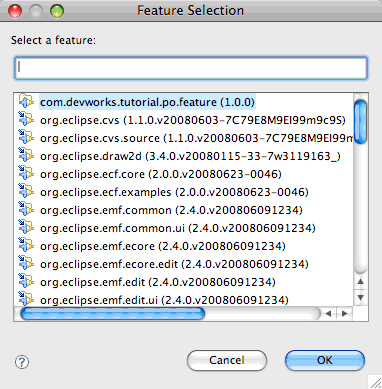Click the feature icon beside org.eclipse.emf.common (2.4.0
The image size is (382, 389).
pyautogui.click(x=26, y=209)
